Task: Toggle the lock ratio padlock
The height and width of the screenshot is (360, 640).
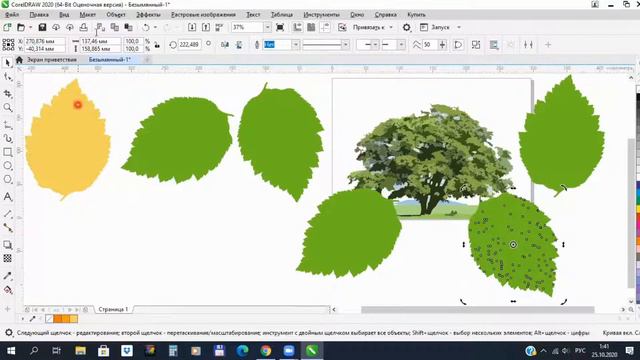Action: click(x=157, y=45)
